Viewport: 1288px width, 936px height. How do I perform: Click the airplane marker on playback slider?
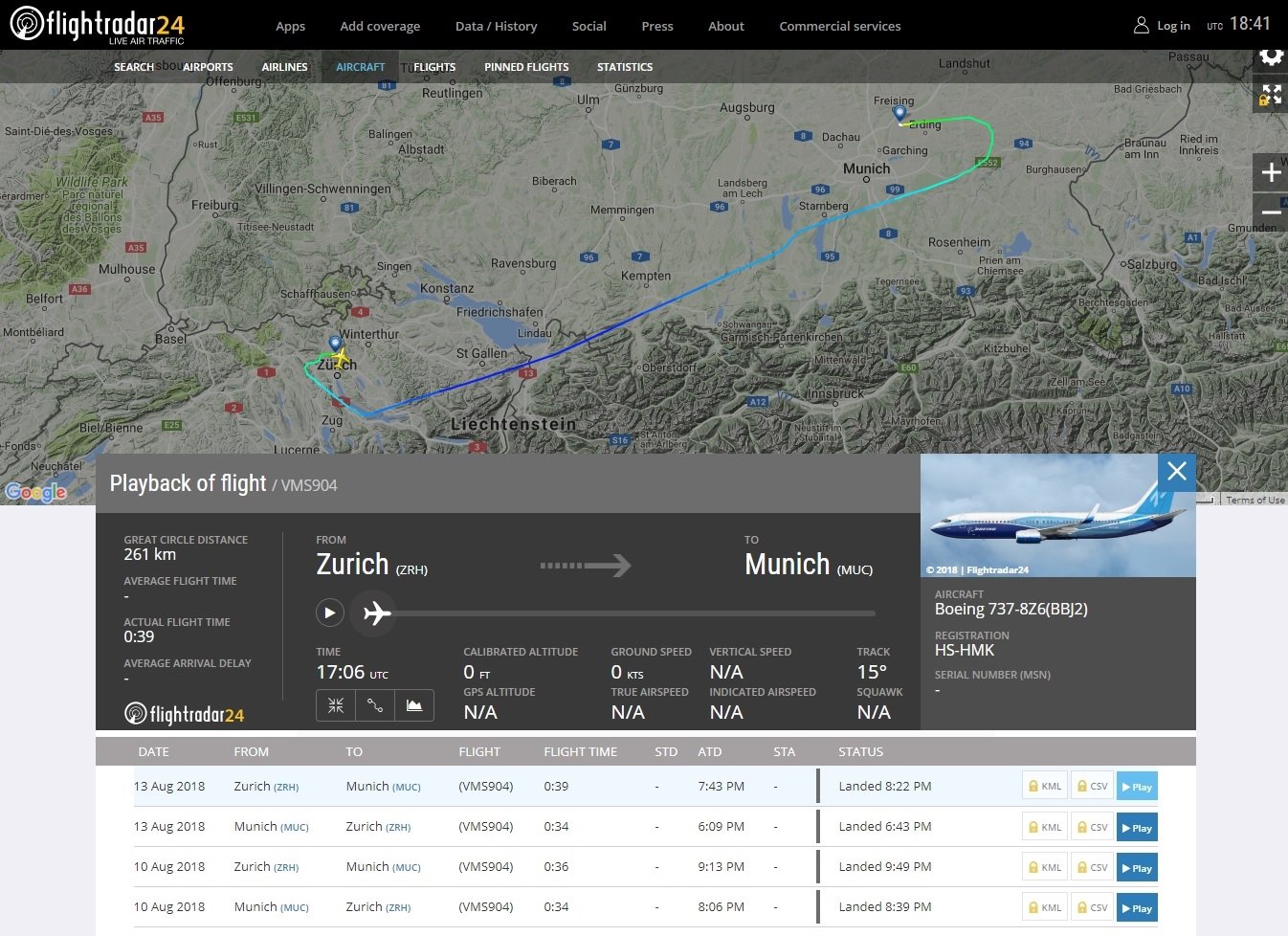click(x=376, y=613)
